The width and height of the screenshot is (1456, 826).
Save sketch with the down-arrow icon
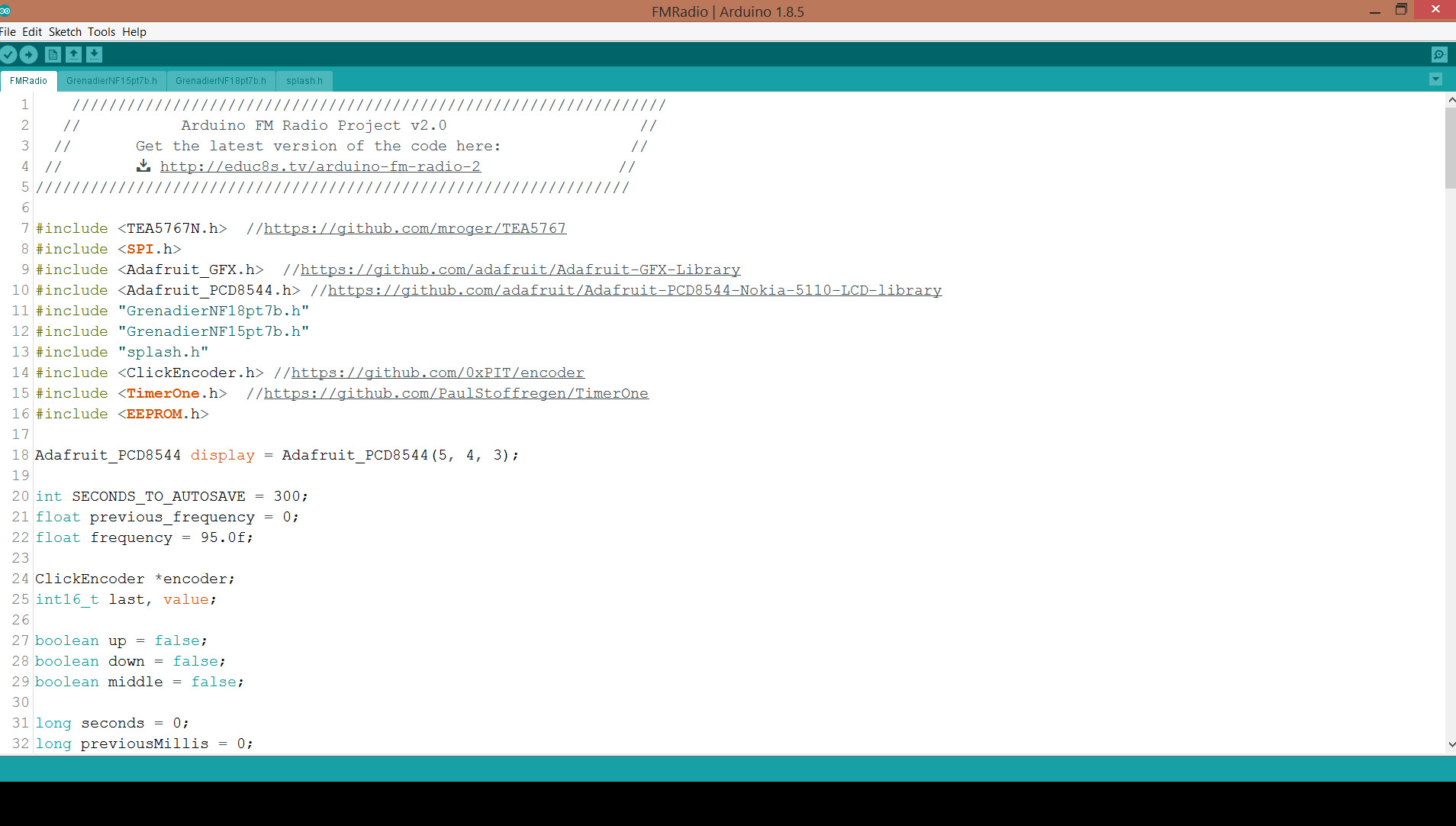94,54
